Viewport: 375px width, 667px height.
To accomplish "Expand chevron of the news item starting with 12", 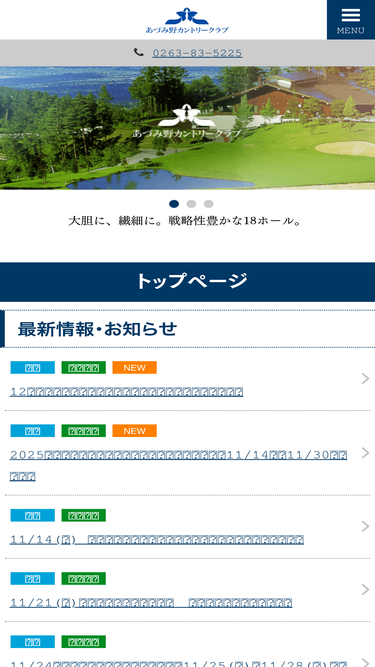I will (x=365, y=379).
